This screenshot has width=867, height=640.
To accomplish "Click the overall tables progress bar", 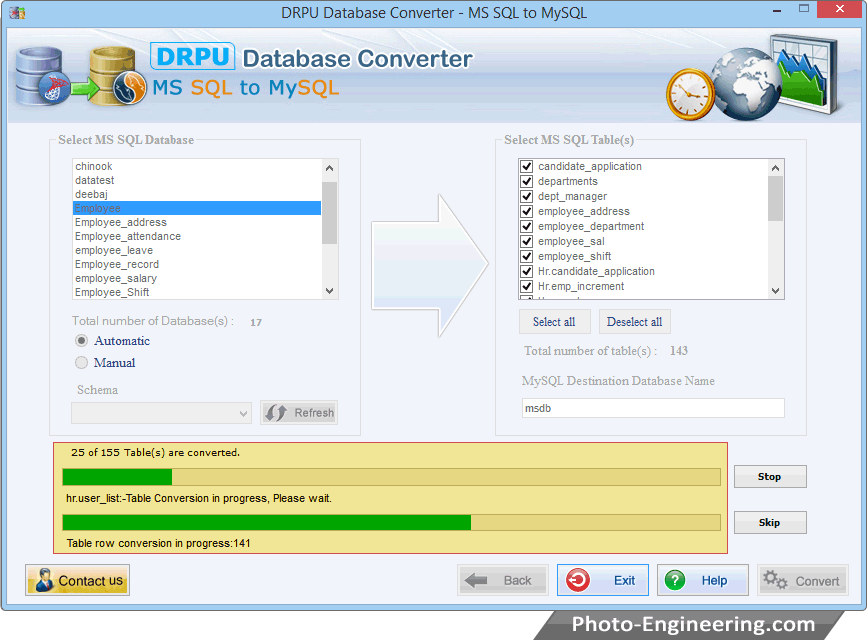I will click(x=391, y=476).
